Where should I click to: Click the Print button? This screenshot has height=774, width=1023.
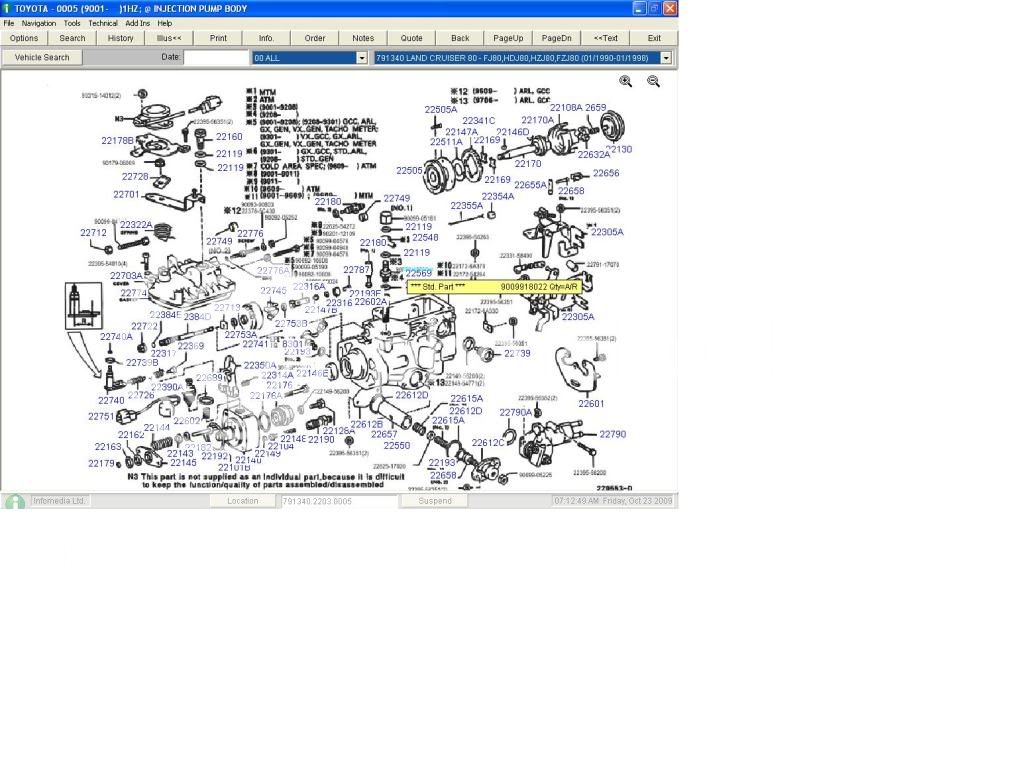tap(218, 38)
